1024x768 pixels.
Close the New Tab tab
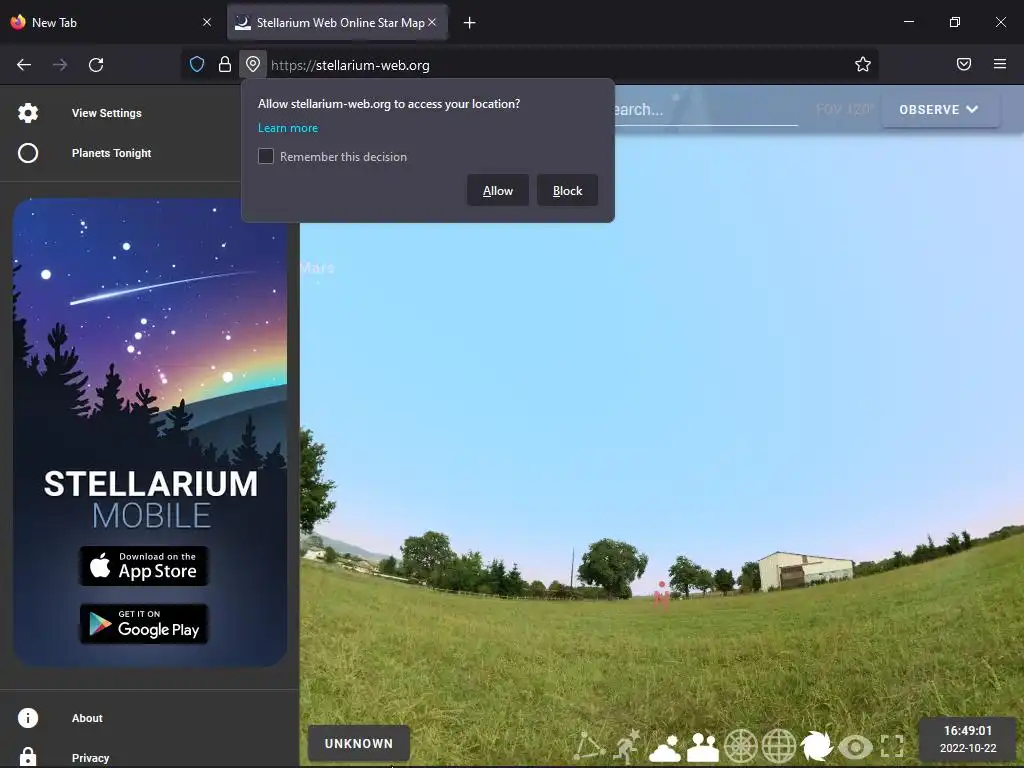[x=207, y=22]
